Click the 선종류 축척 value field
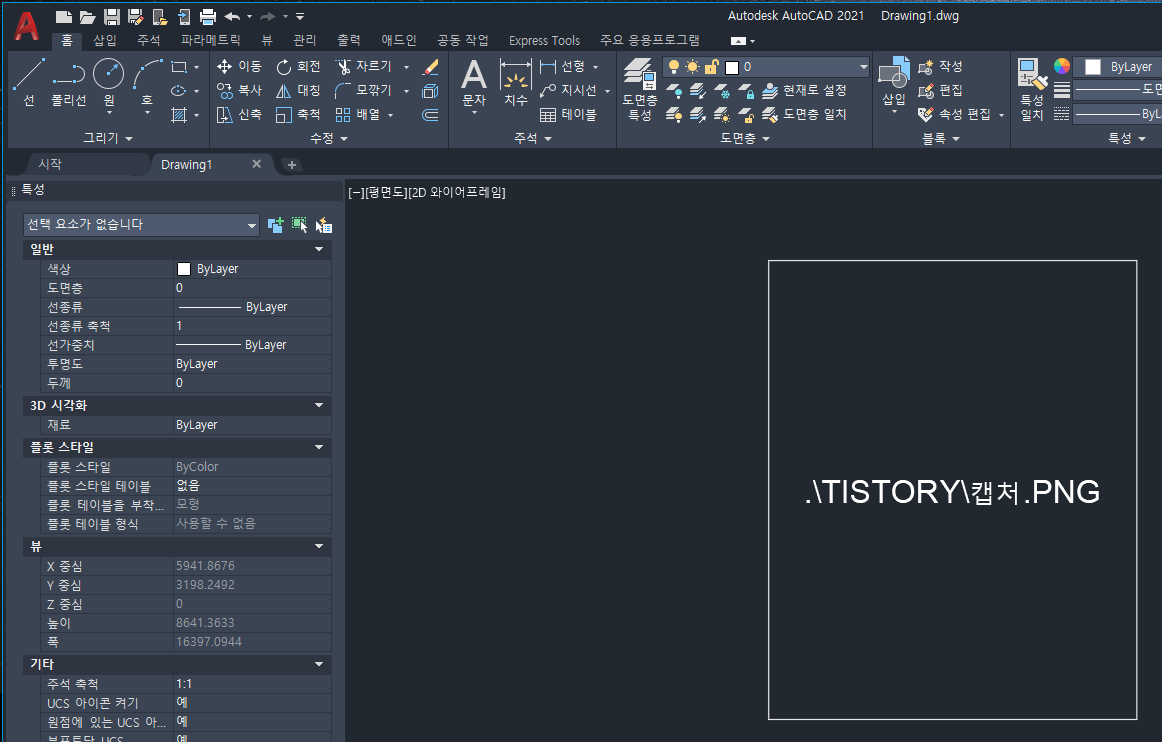 [x=252, y=326]
